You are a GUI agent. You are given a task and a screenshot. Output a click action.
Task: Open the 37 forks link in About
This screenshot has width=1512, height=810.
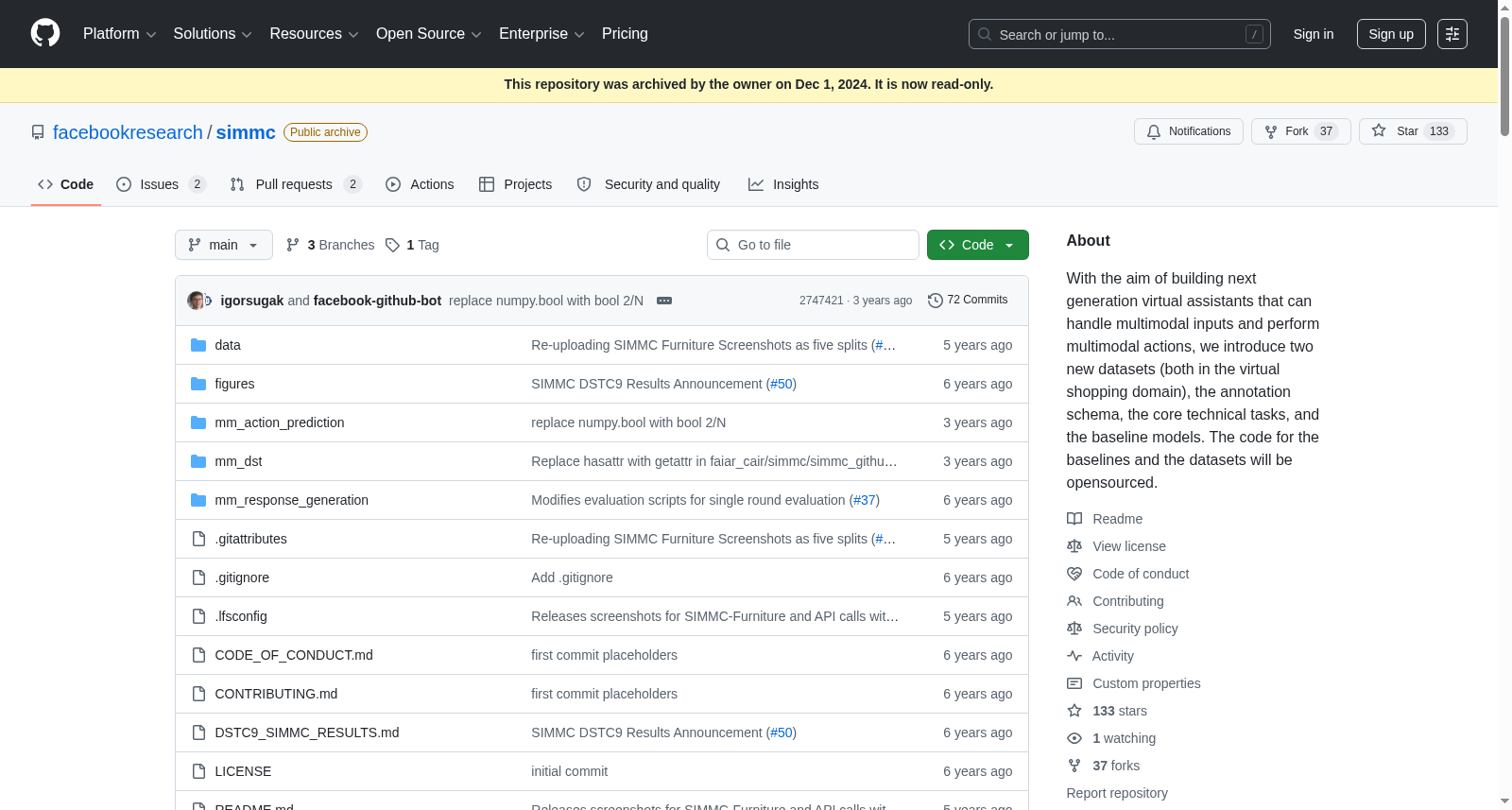click(x=1116, y=766)
